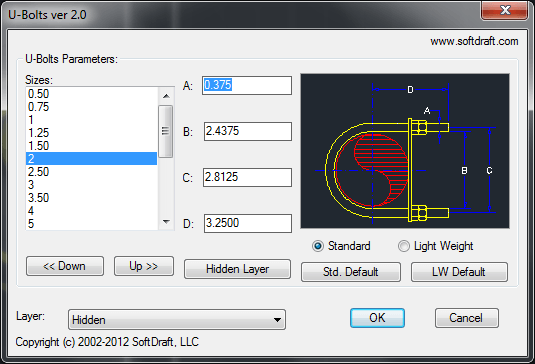Viewport: 535px width, 364px height.
Task: Apply Std. Default values
Action: [351, 272]
